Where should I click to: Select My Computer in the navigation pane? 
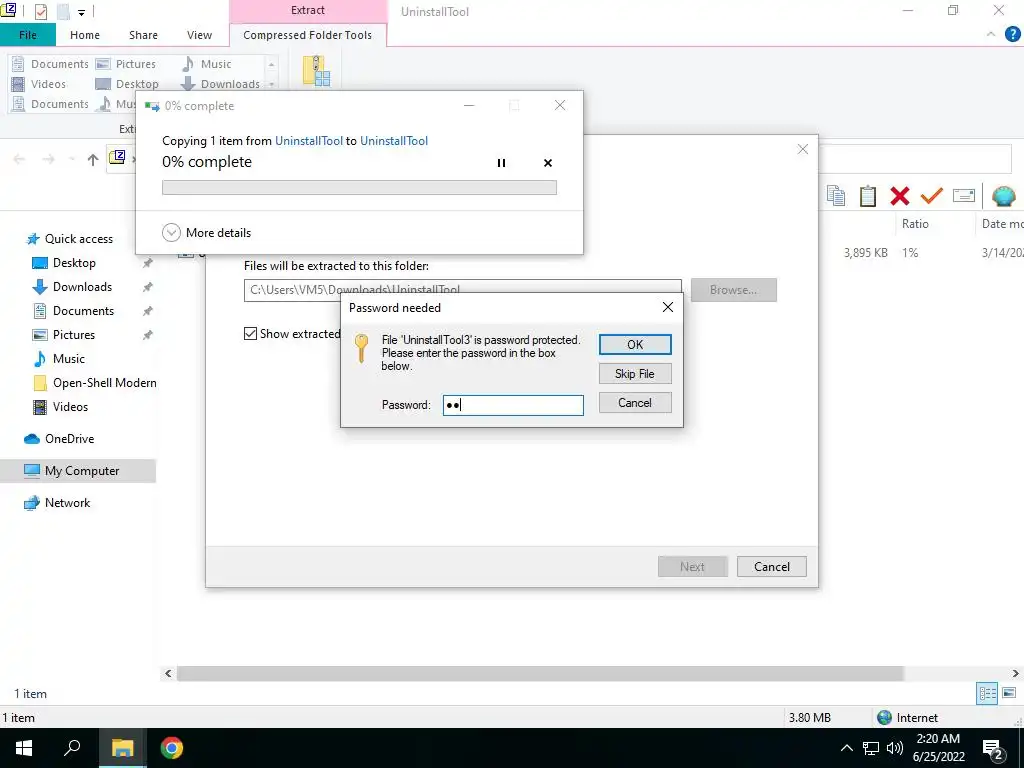[78, 471]
